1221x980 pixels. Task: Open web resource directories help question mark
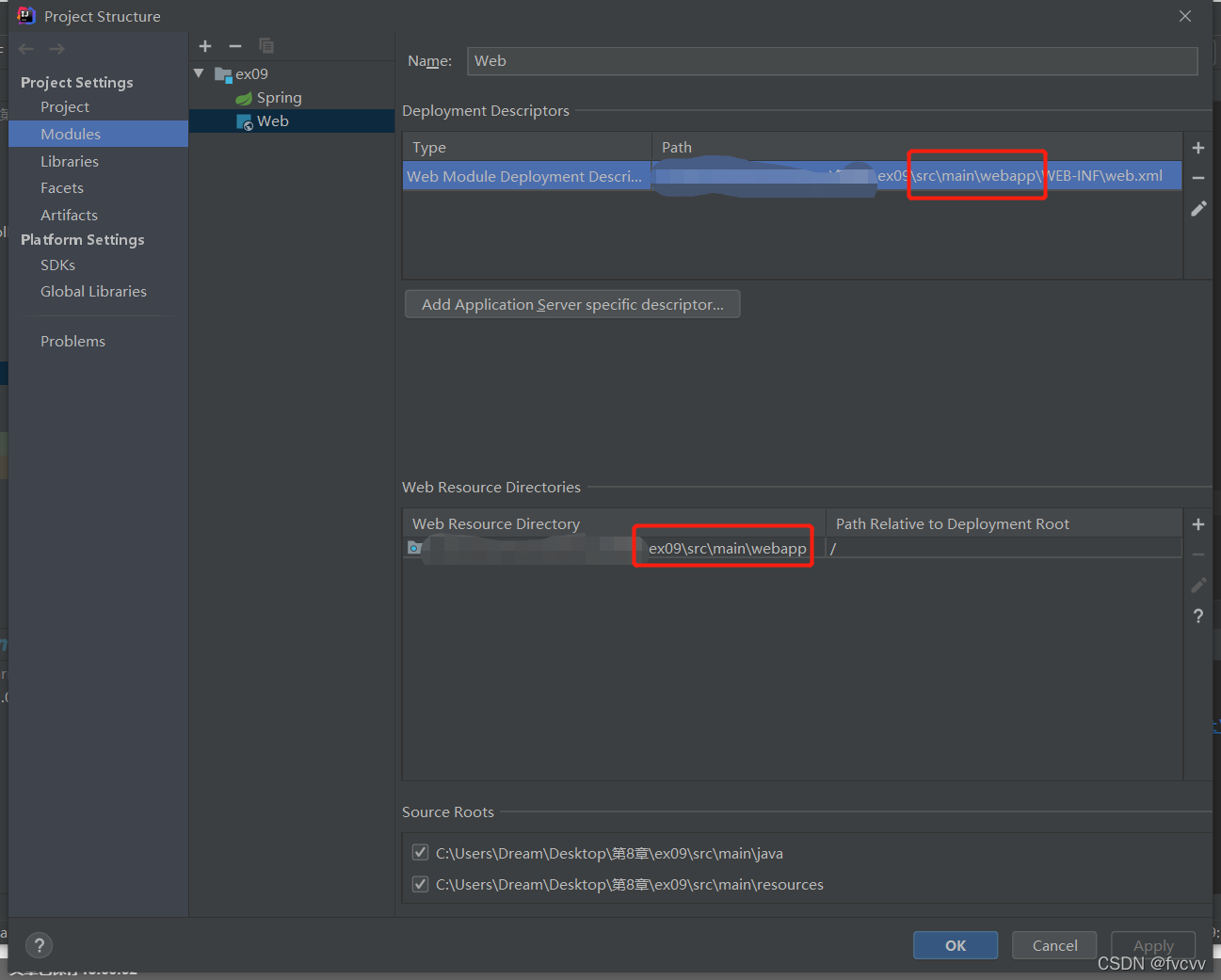1198,616
